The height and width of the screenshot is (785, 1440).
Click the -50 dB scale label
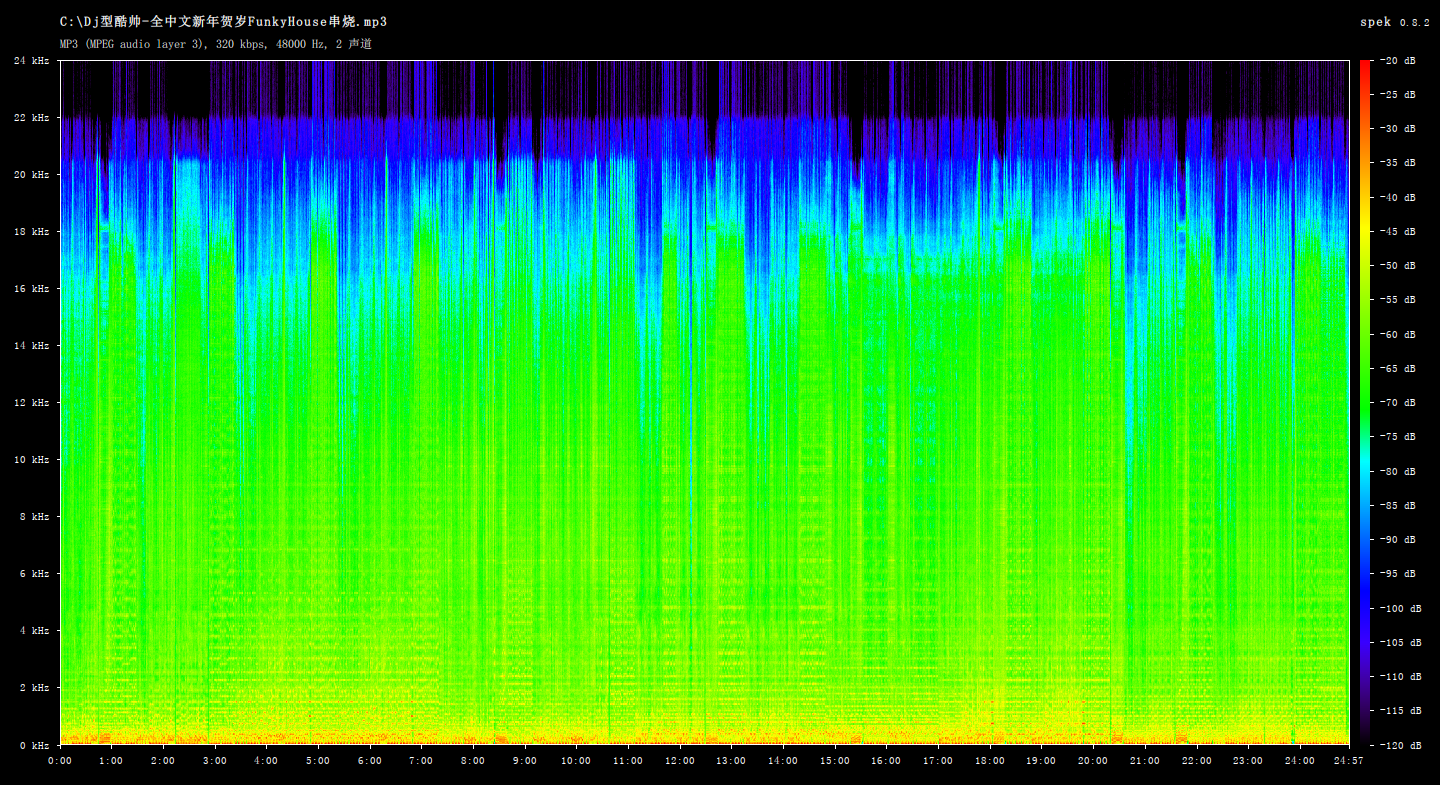1397,266
